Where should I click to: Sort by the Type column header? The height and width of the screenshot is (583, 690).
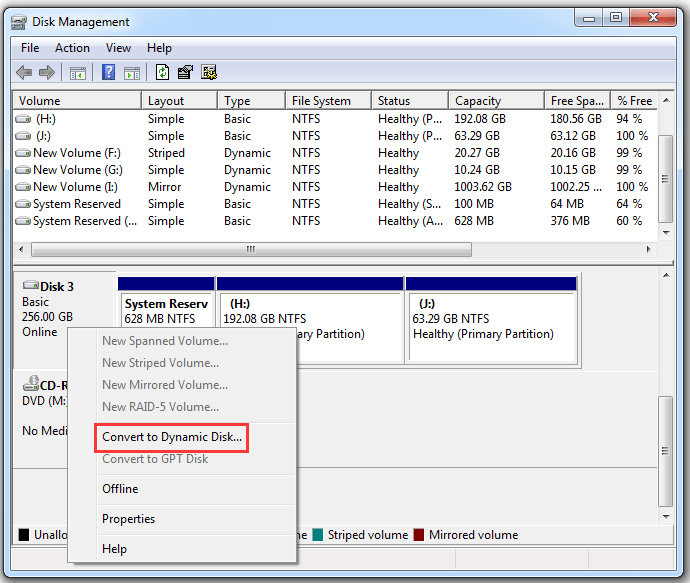tap(251, 101)
